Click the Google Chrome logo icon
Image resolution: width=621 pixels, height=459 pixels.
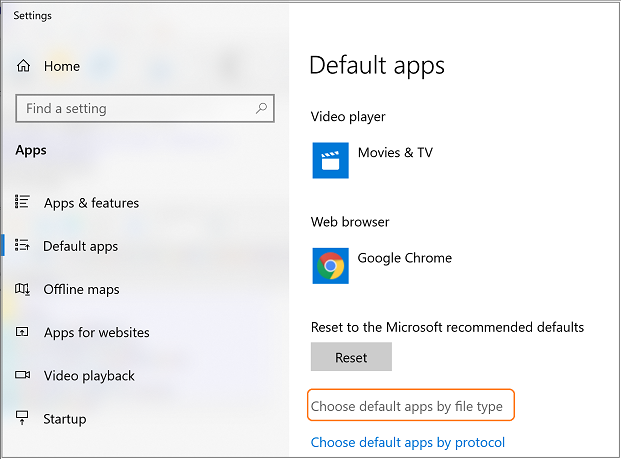pyautogui.click(x=330, y=266)
